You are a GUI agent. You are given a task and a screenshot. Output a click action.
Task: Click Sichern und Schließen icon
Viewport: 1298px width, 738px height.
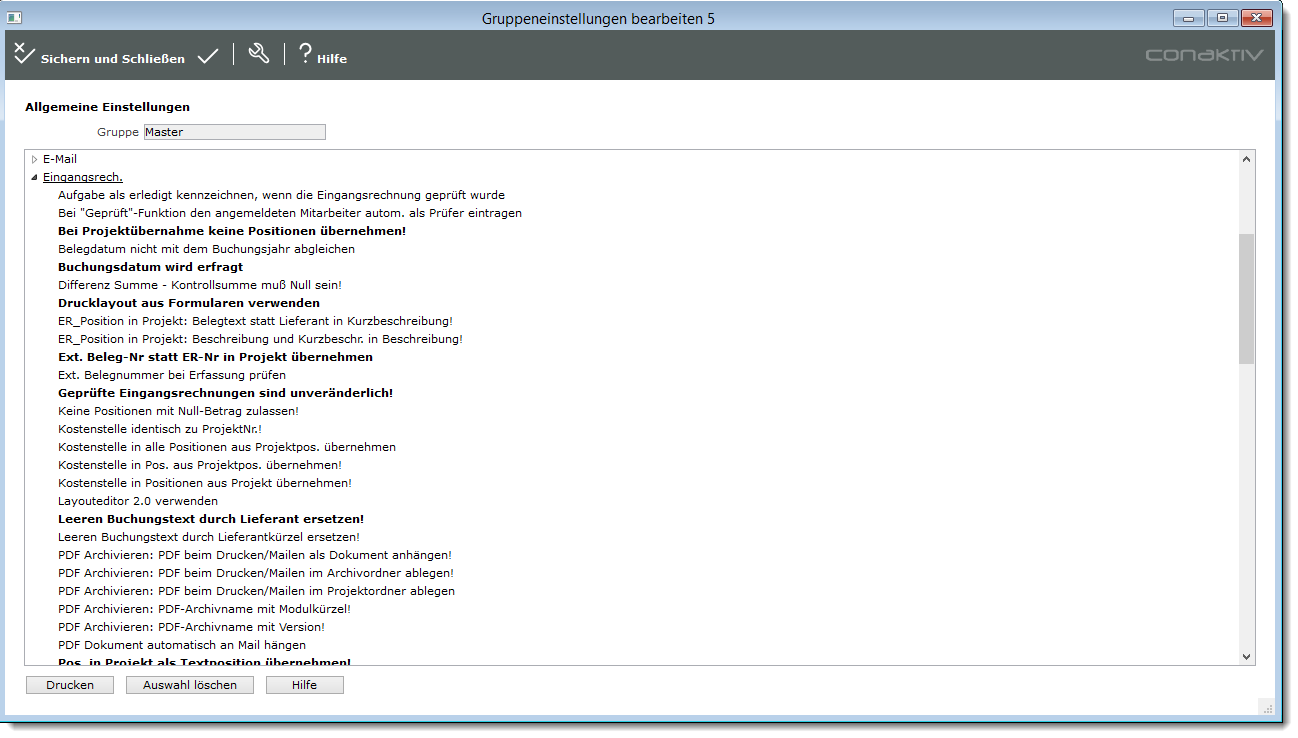[x=24, y=54]
